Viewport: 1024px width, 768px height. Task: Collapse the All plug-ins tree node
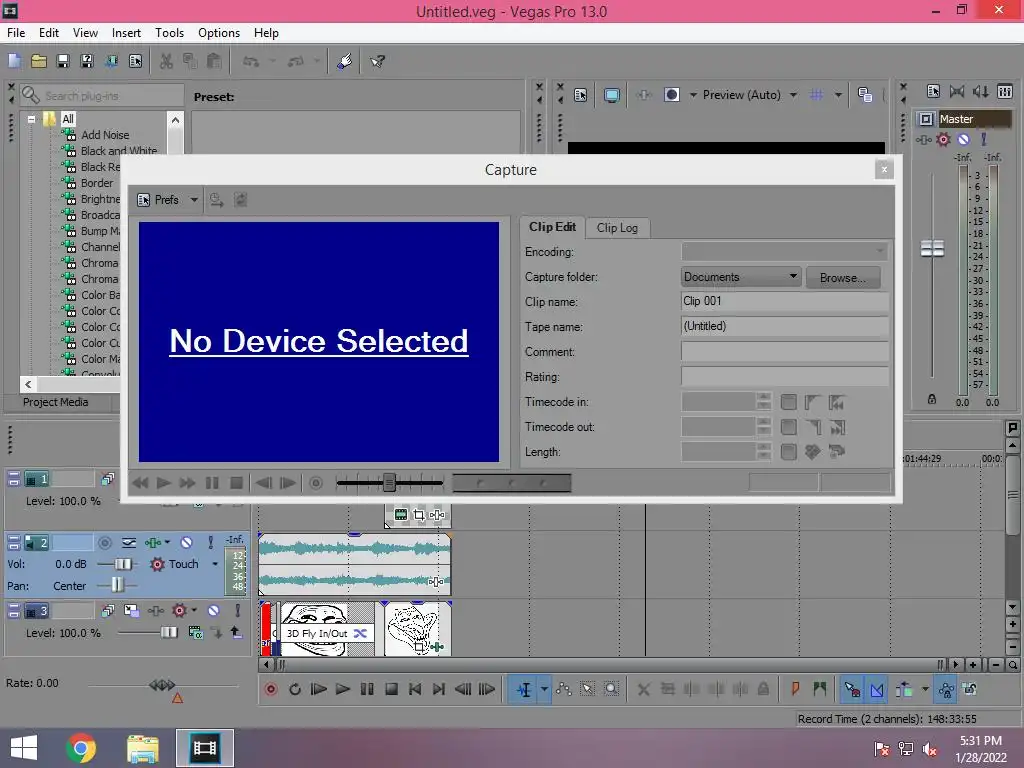tap(31, 120)
